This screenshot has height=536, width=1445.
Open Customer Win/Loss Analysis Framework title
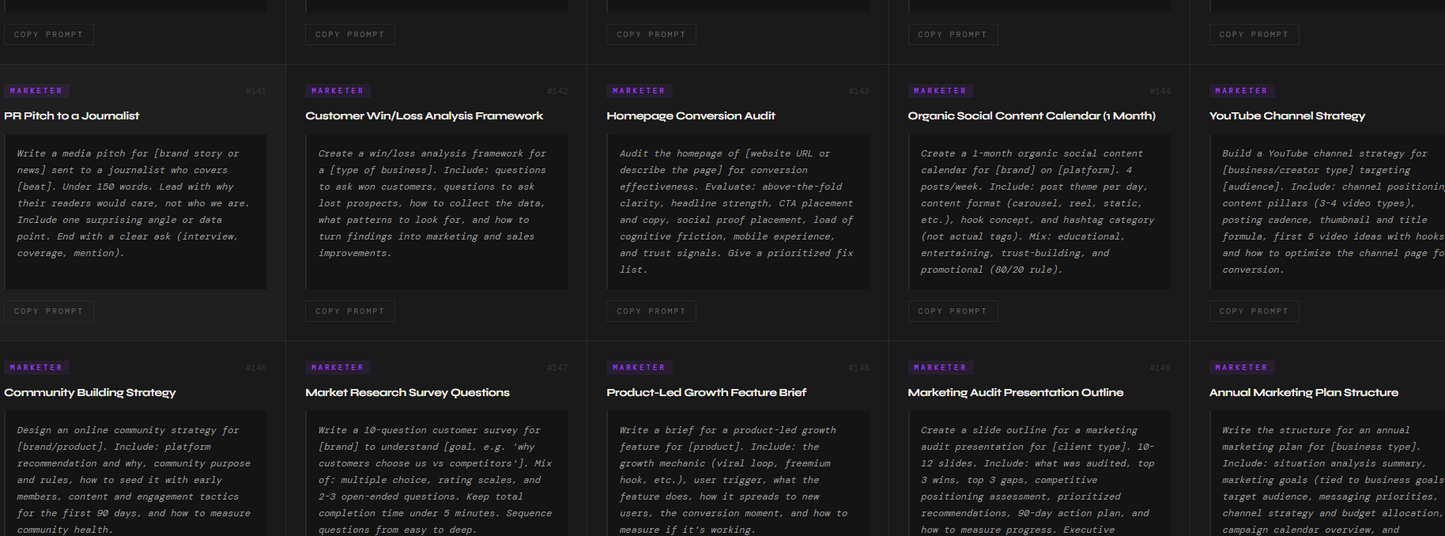coord(424,116)
